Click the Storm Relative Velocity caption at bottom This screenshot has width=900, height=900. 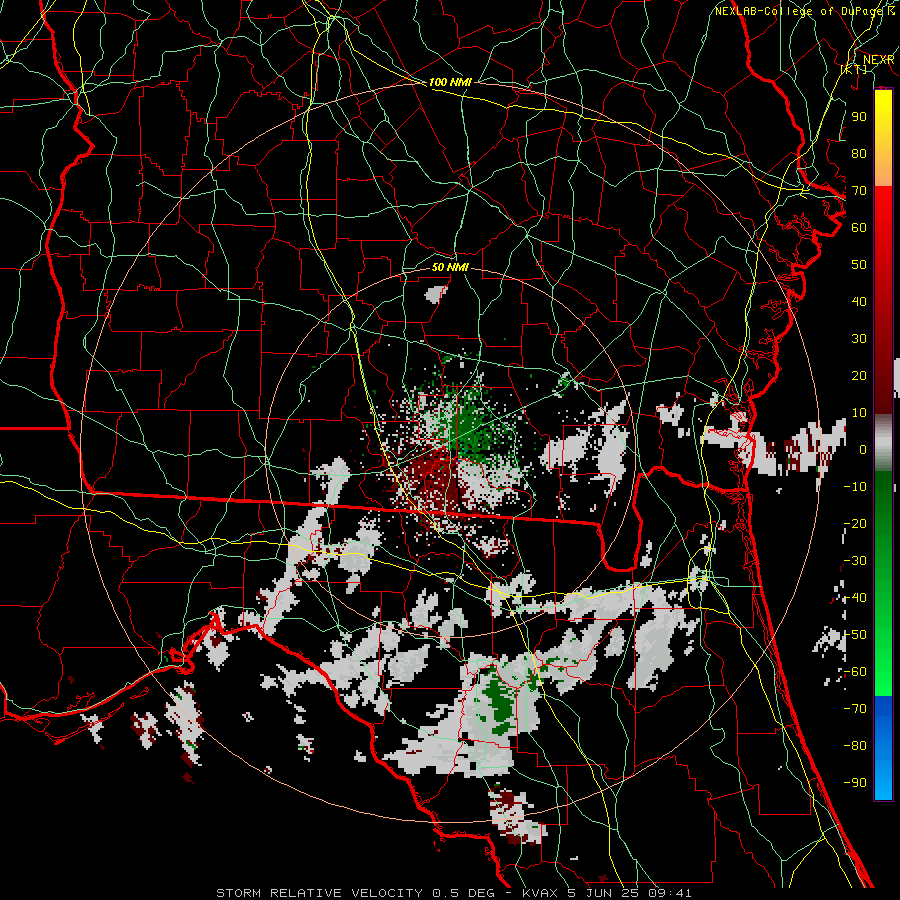pos(453,893)
